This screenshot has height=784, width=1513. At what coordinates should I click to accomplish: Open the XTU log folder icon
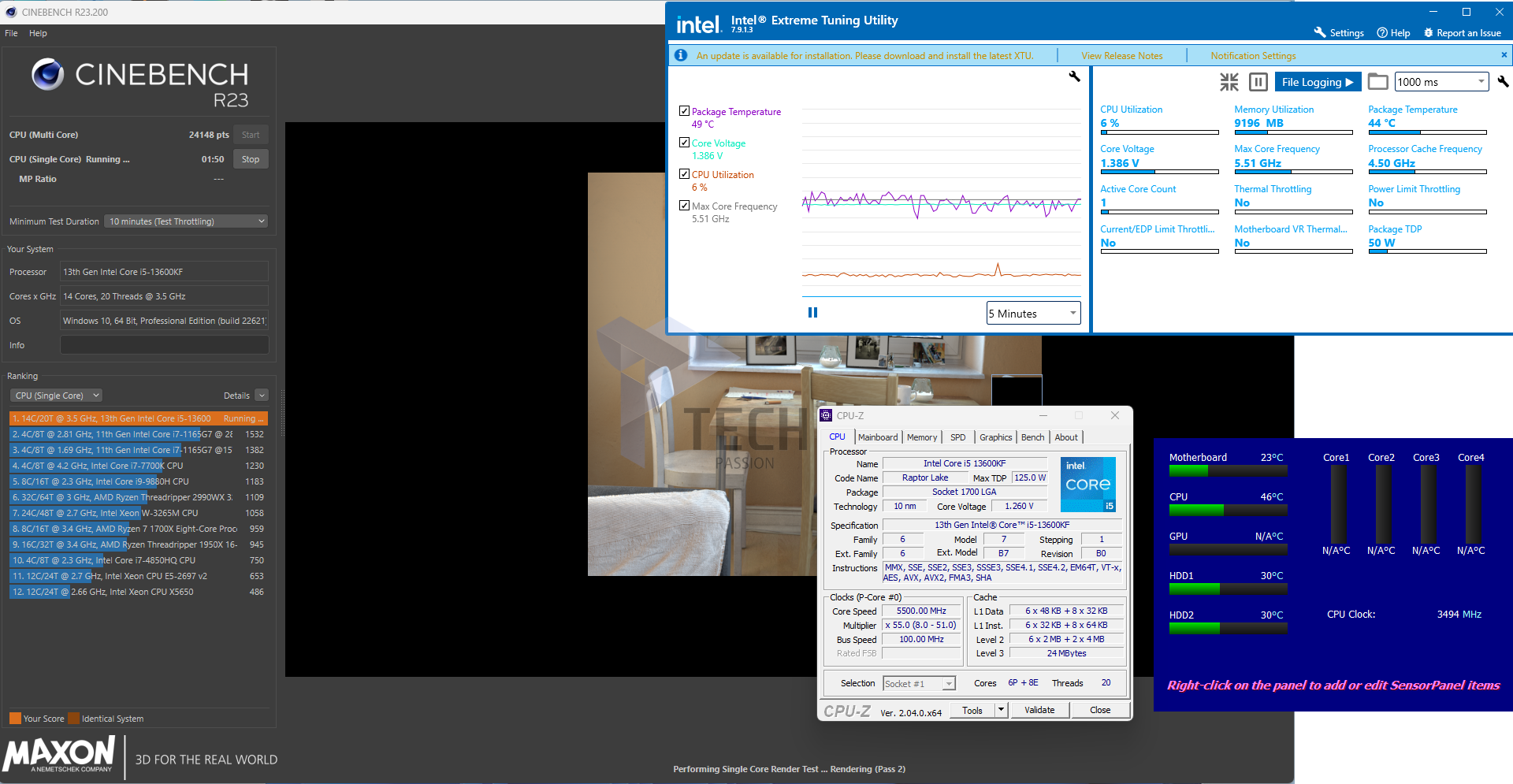click(1377, 82)
